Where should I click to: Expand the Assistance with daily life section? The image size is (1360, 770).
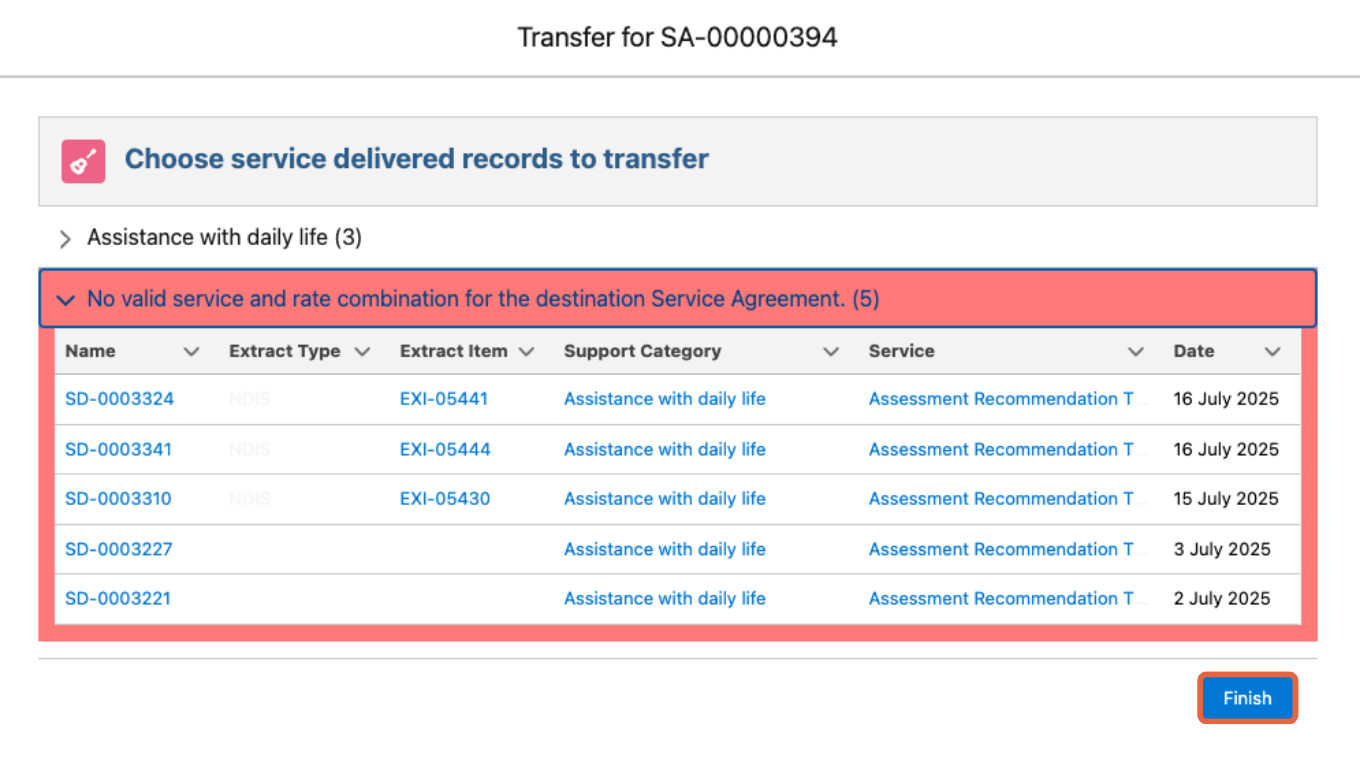click(x=64, y=238)
